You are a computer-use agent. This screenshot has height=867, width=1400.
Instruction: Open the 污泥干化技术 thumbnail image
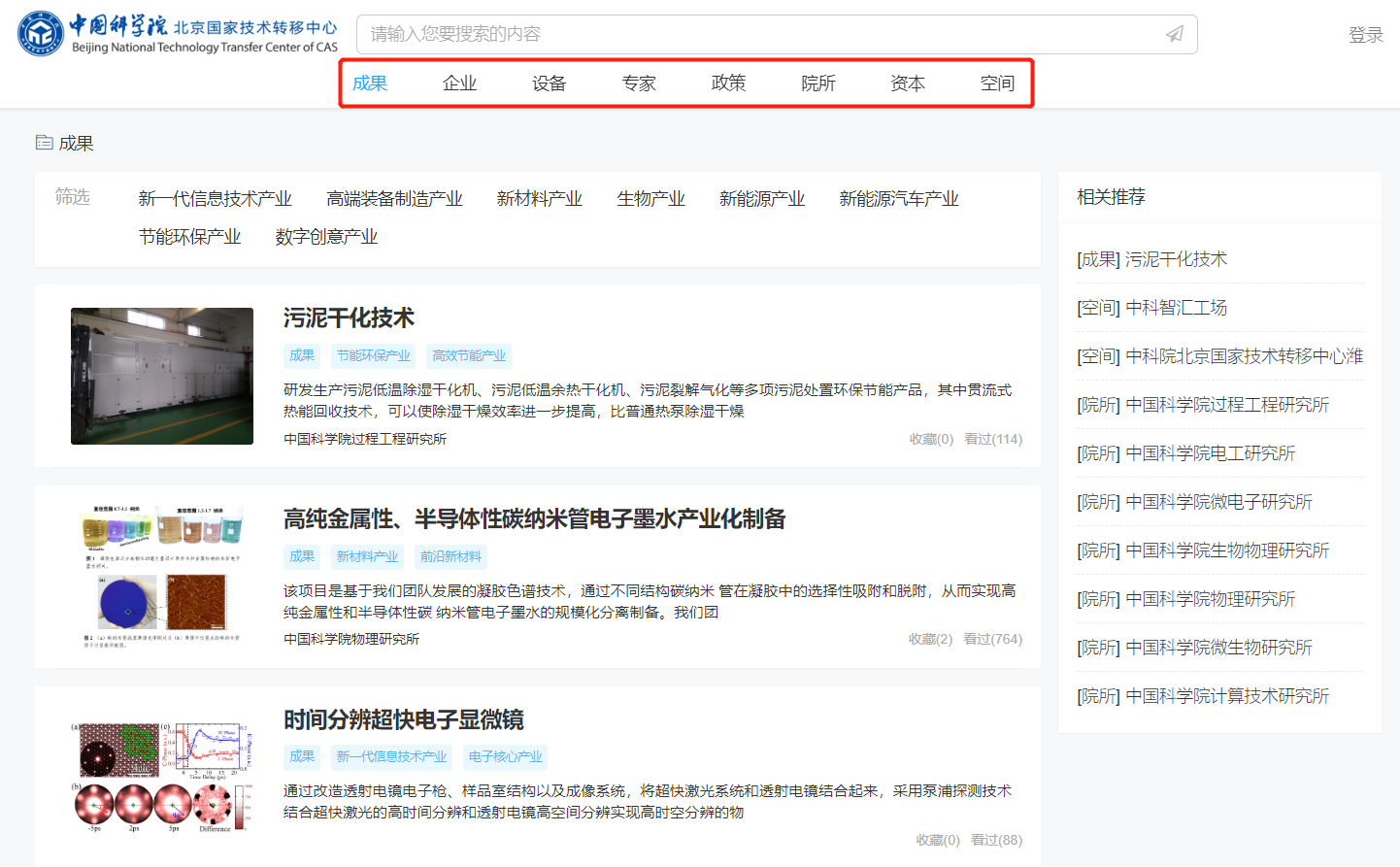point(162,376)
